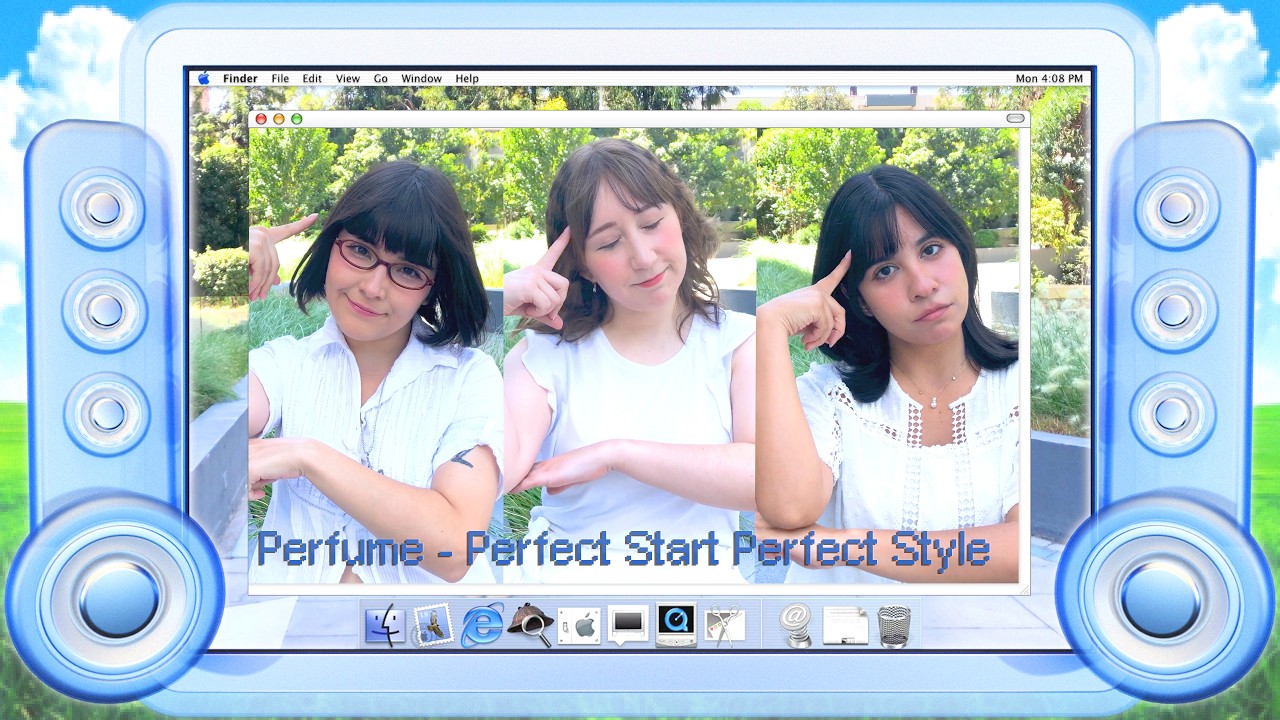Click the Mon 4:08 PM menu bar clock

click(x=1049, y=78)
